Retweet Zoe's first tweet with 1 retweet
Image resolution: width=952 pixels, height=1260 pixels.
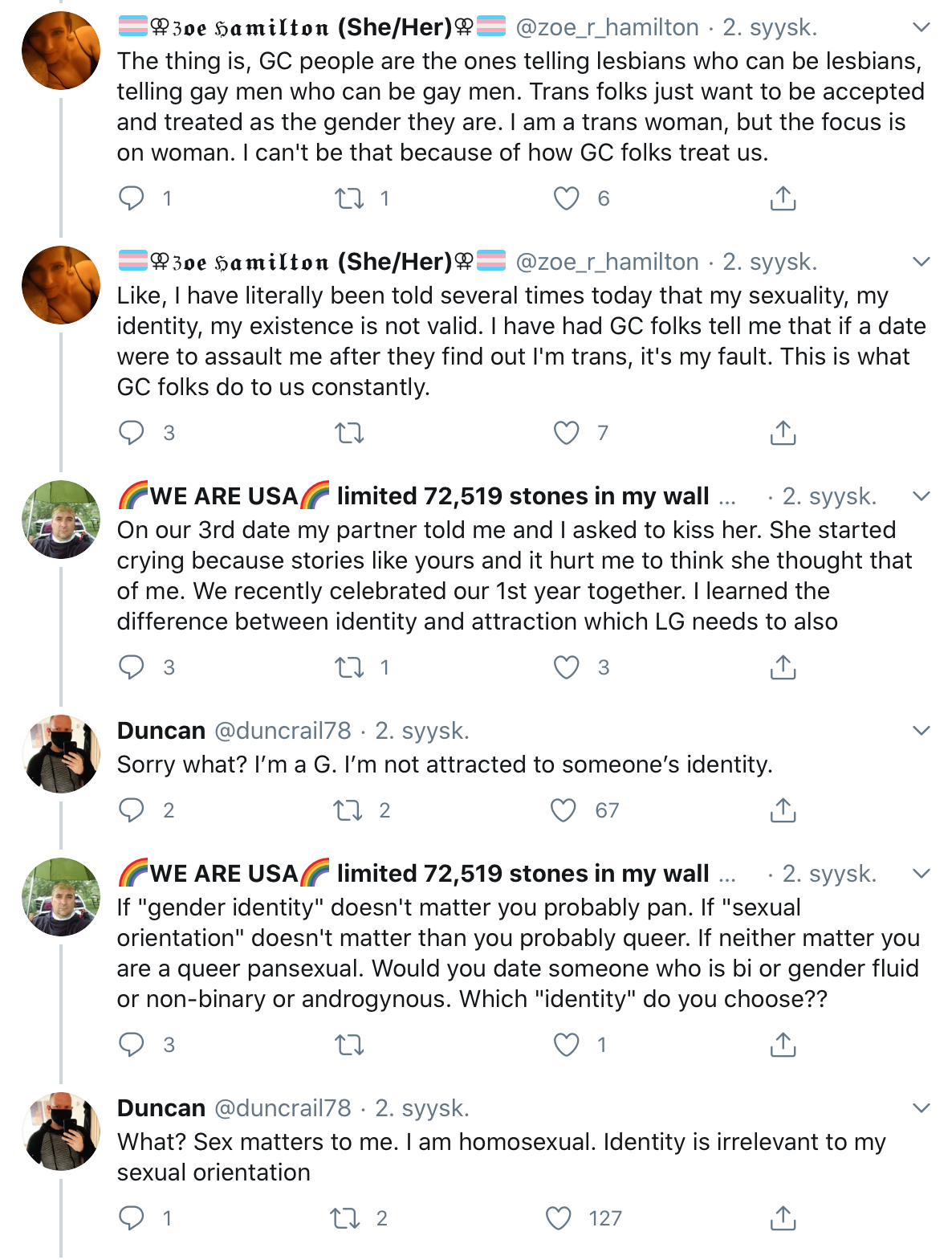coord(349,198)
